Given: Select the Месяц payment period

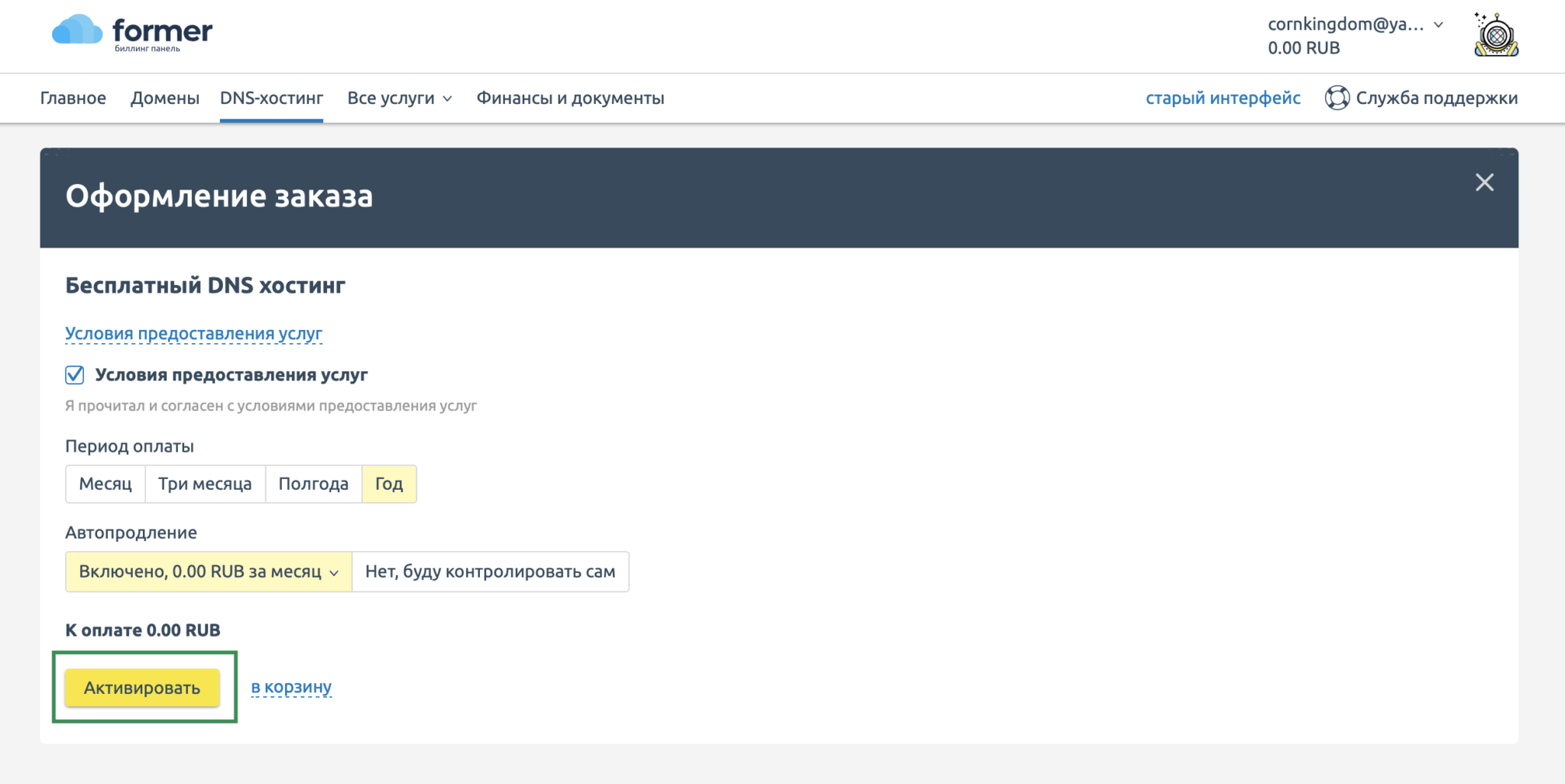Looking at the screenshot, I should [x=105, y=484].
